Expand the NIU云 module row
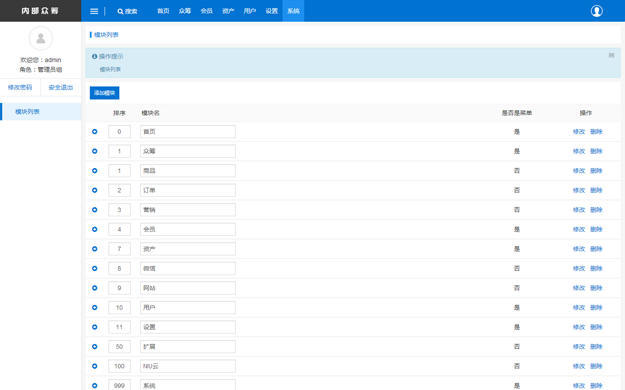Viewport: 625px width, 390px height. click(x=94, y=366)
